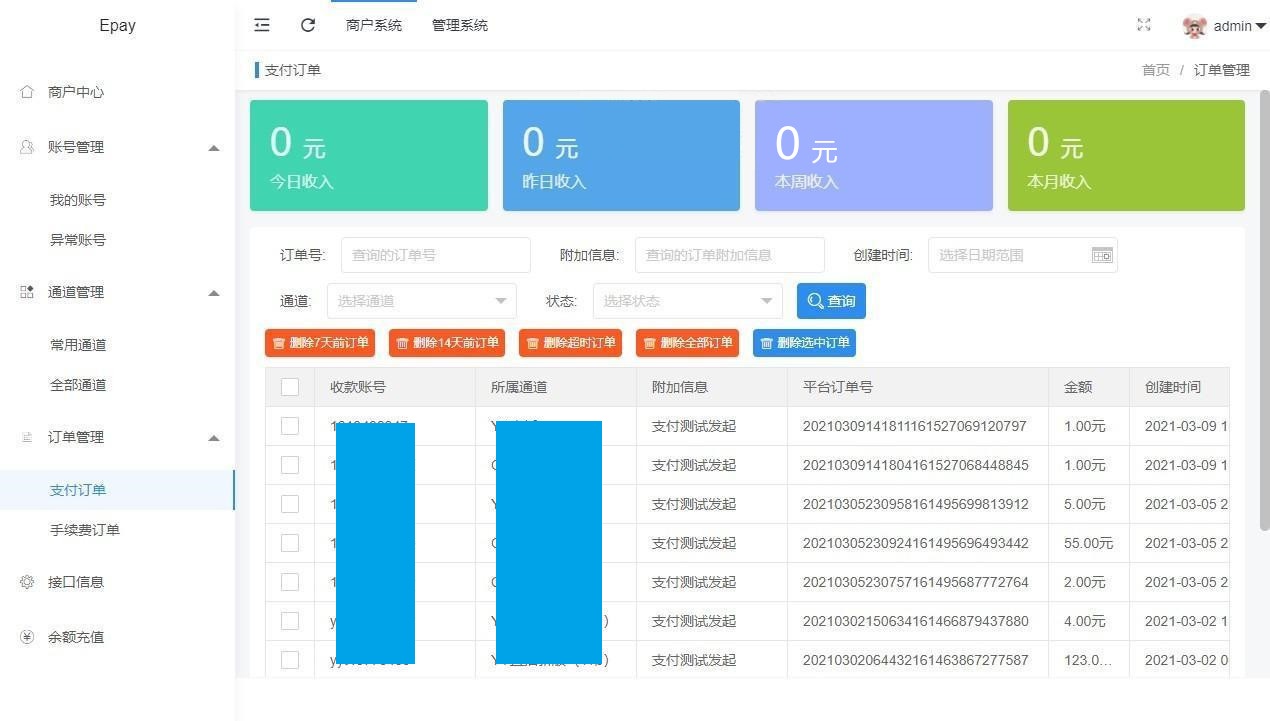1270x721 pixels.
Task: Open the 选择通道 channel dropdown
Action: (421, 301)
